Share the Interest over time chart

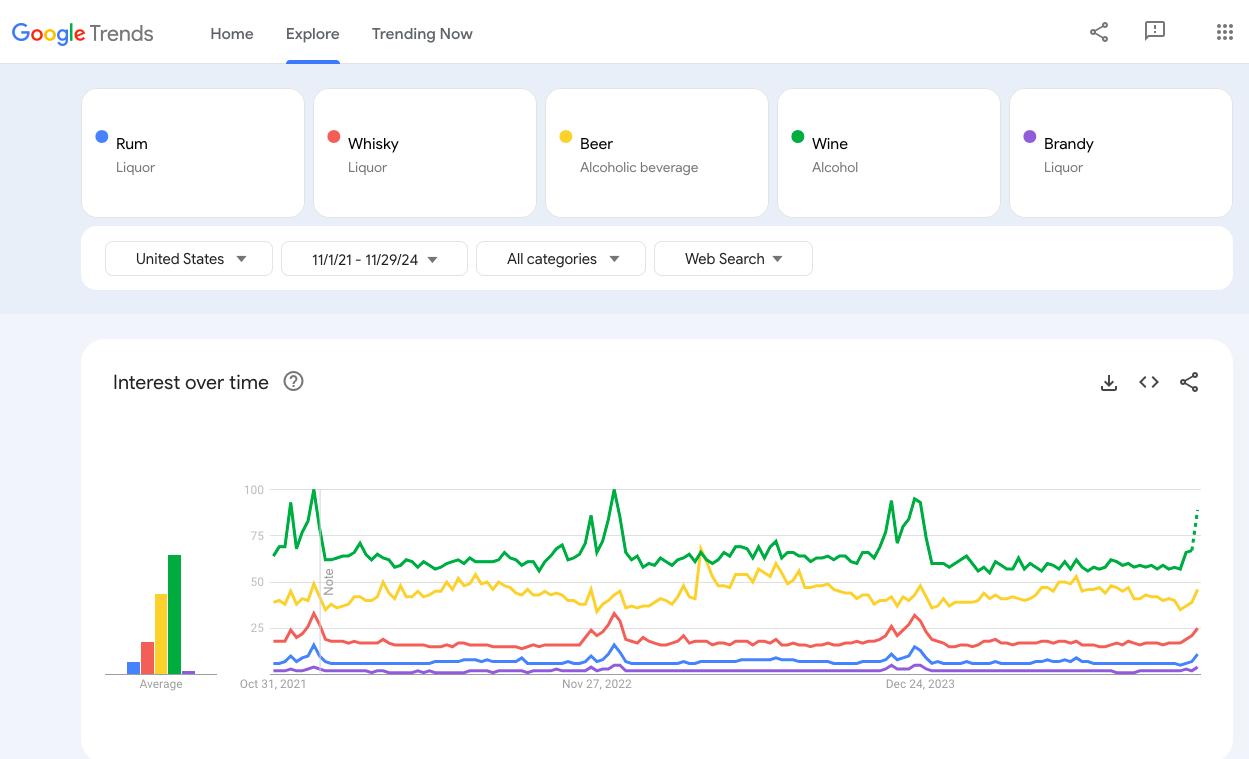coord(1189,382)
